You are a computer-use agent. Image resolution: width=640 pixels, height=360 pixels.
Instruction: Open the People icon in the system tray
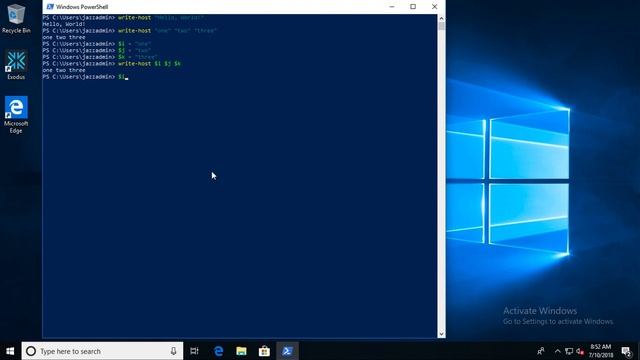point(541,351)
